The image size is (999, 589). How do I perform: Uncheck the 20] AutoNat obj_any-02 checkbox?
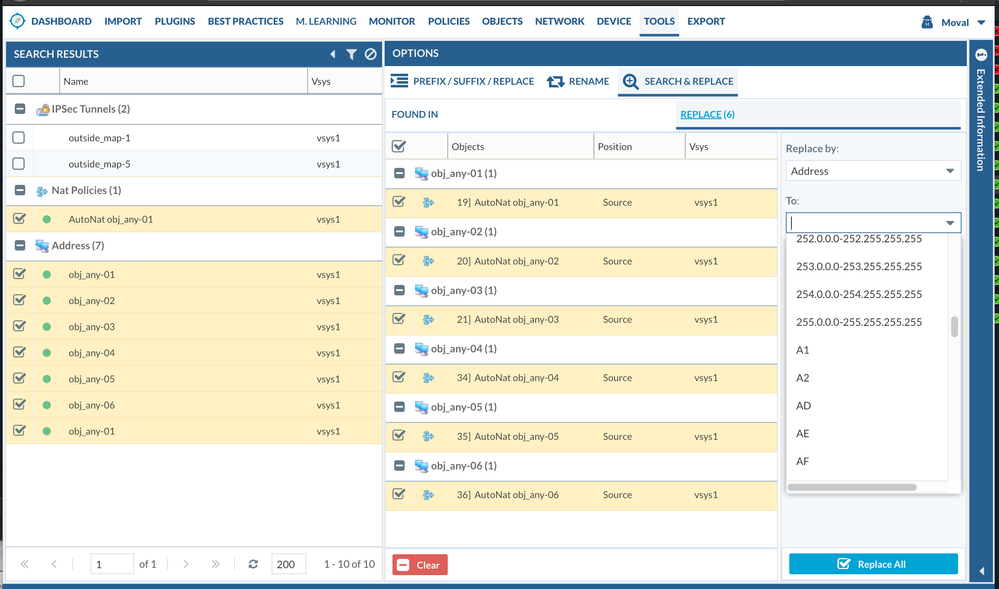coord(399,260)
